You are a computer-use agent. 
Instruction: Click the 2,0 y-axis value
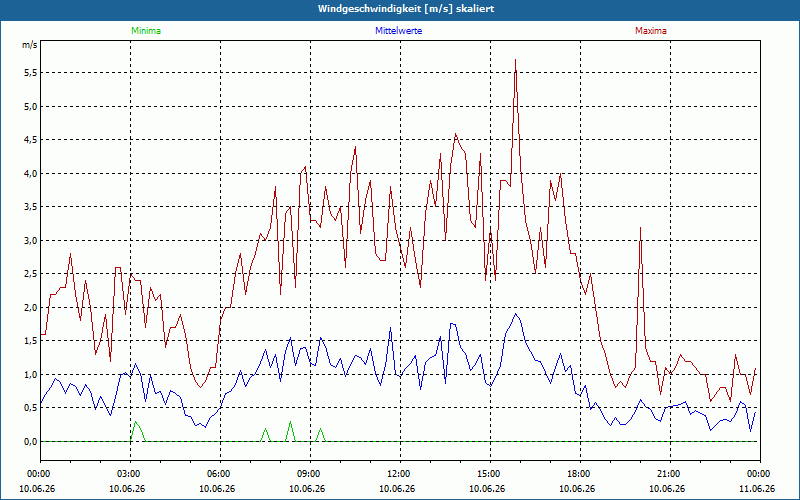(31, 308)
